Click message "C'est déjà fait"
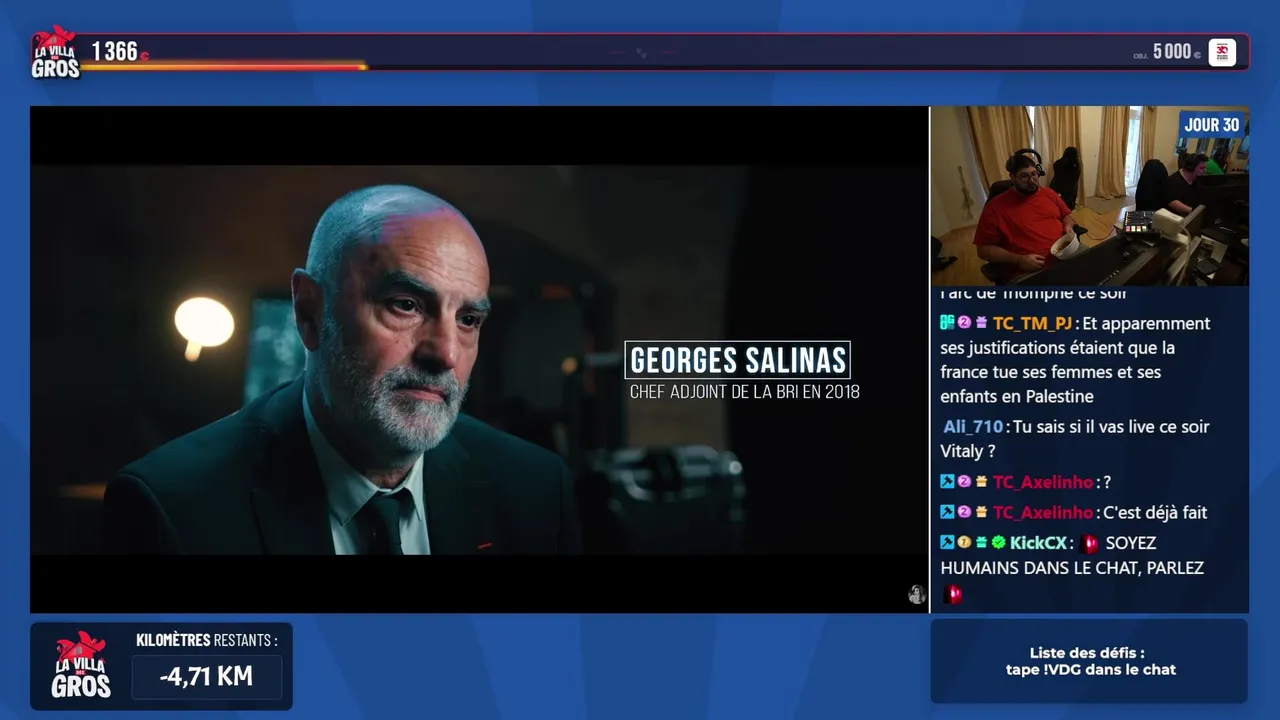This screenshot has width=1280, height=720. point(1155,512)
